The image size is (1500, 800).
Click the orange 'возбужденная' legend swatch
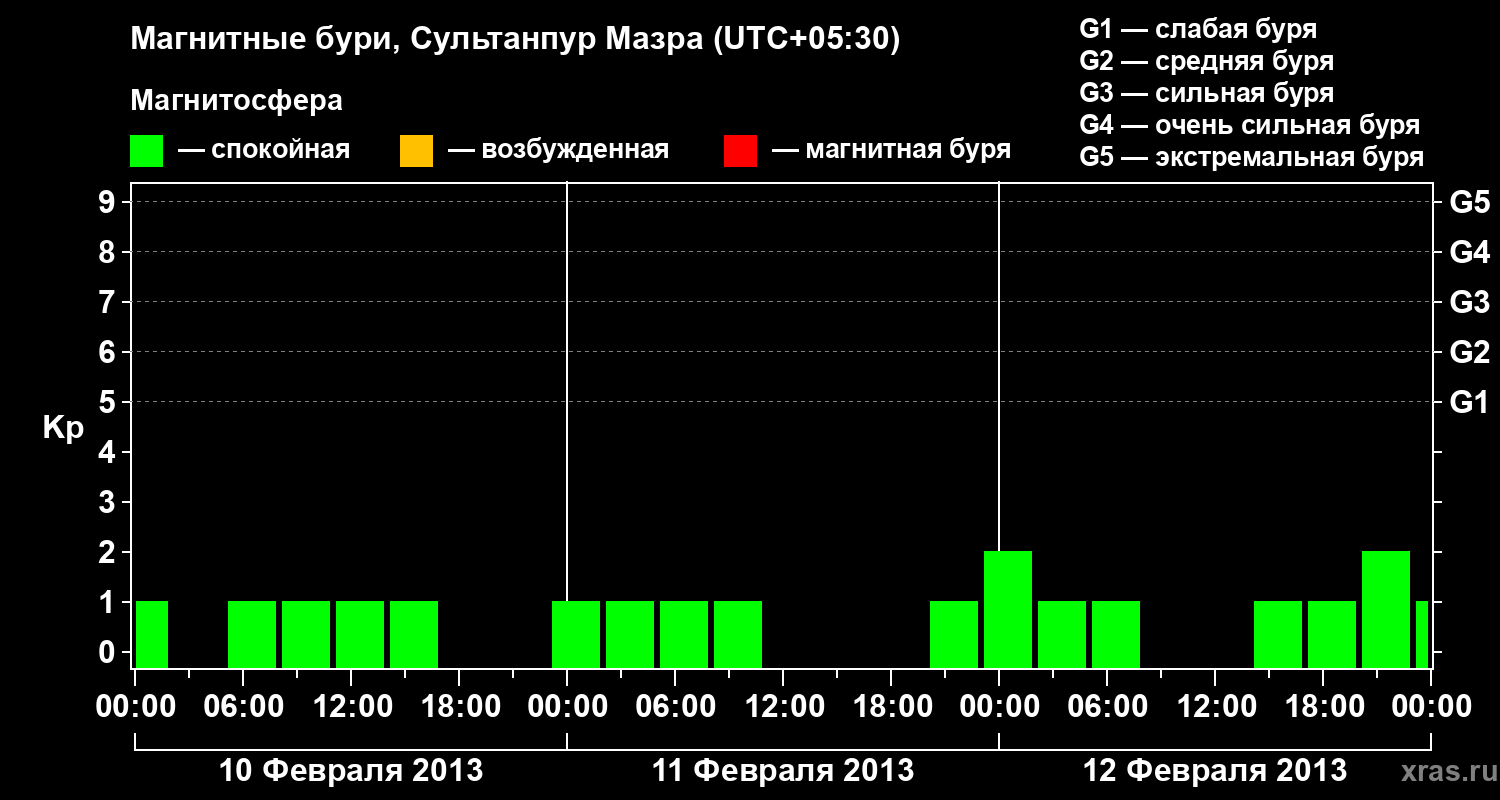pos(416,151)
